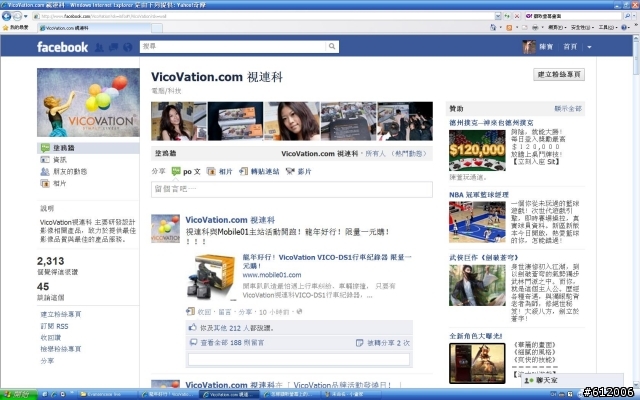Viewport: 640px width, 400px height.
Task: Select the Photos item in left sidebar
Action: click(53, 183)
